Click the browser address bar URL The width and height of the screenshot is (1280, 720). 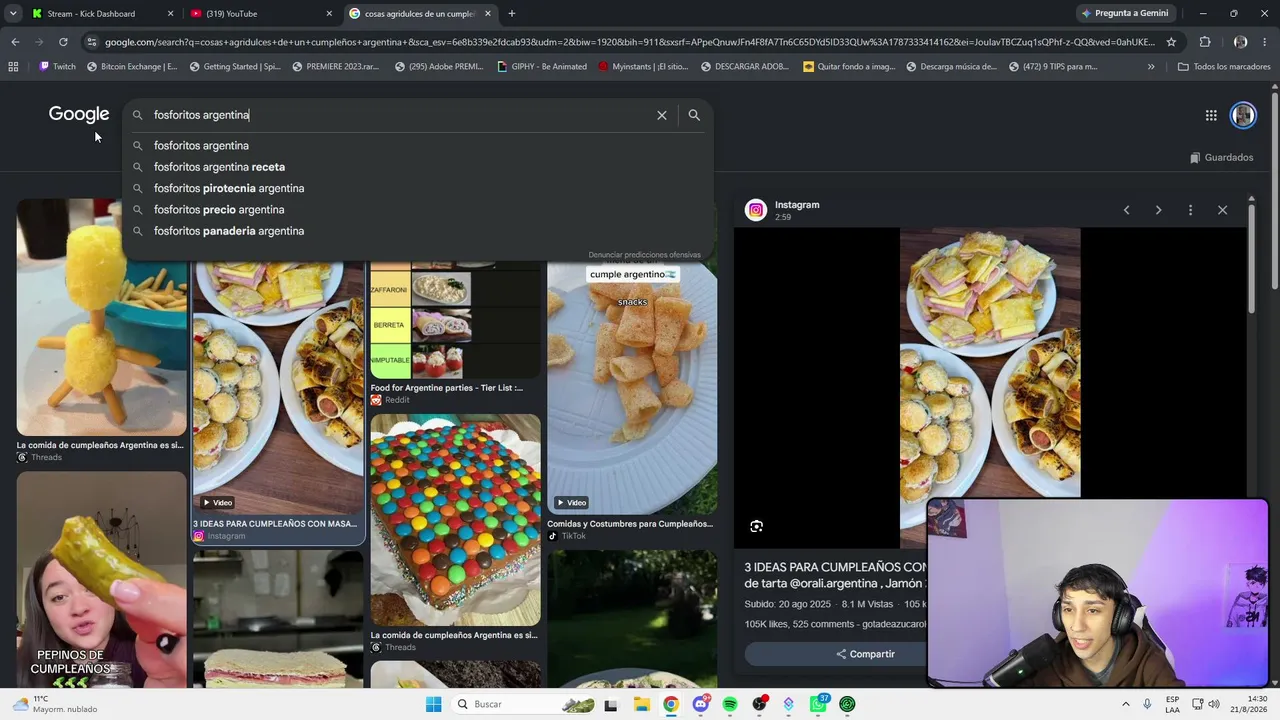coord(630,42)
